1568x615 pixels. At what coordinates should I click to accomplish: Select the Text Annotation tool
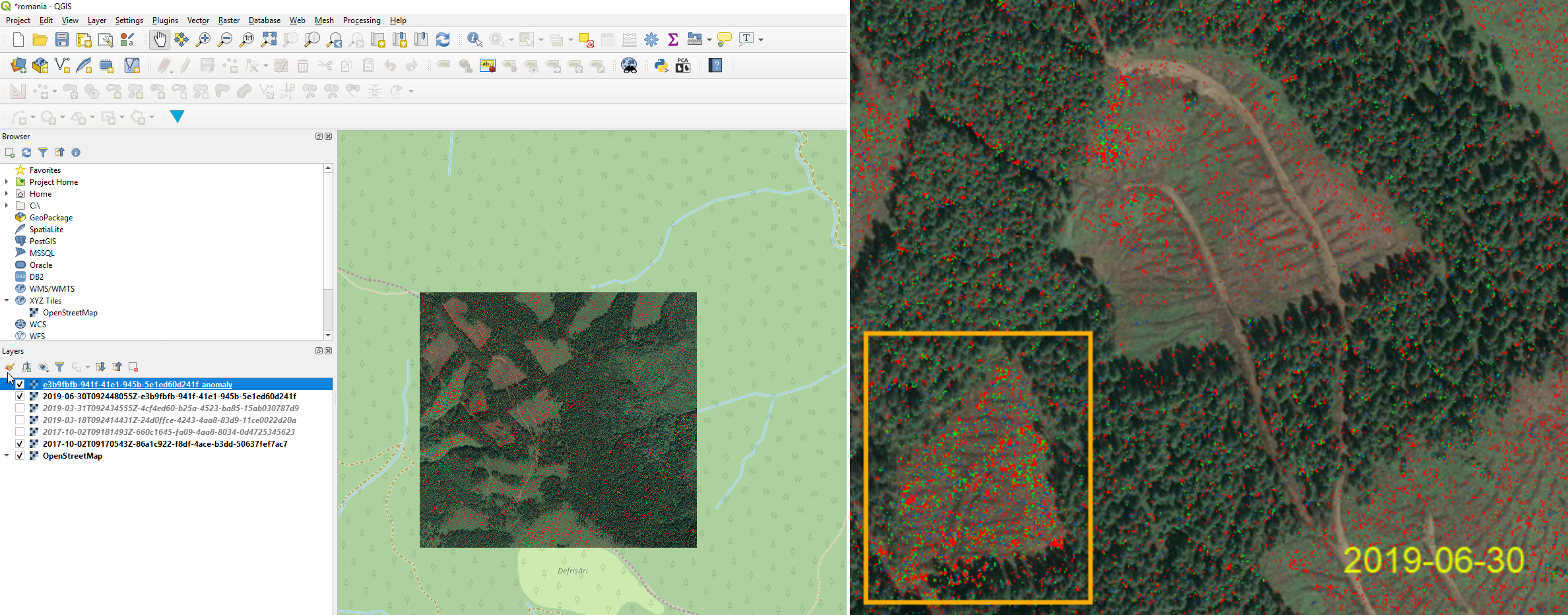tap(746, 40)
